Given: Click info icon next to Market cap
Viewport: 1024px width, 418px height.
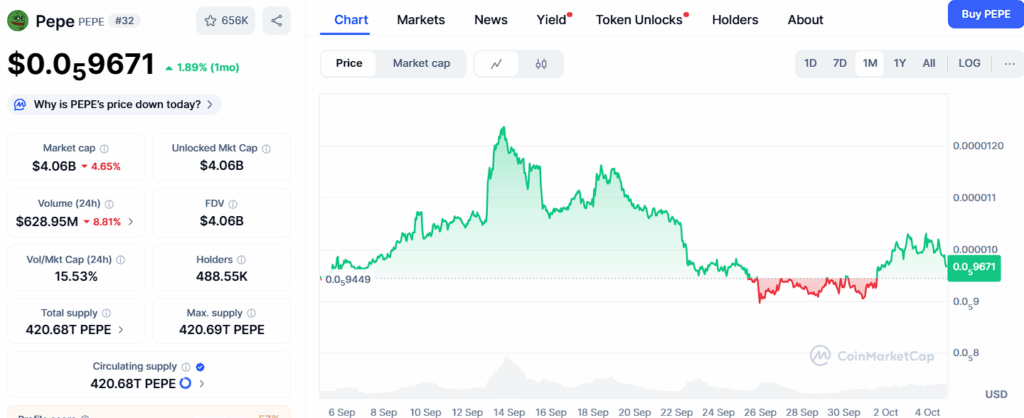Looking at the screenshot, I should click(104, 148).
